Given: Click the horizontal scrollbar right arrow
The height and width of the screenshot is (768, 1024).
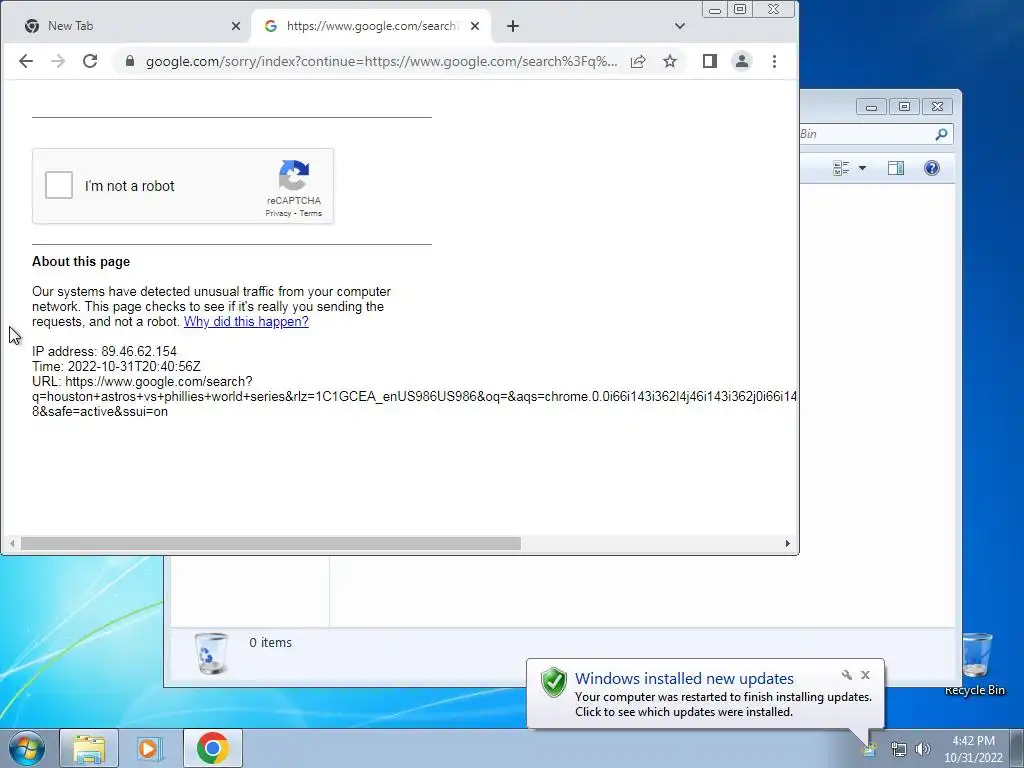Looking at the screenshot, I should point(788,543).
